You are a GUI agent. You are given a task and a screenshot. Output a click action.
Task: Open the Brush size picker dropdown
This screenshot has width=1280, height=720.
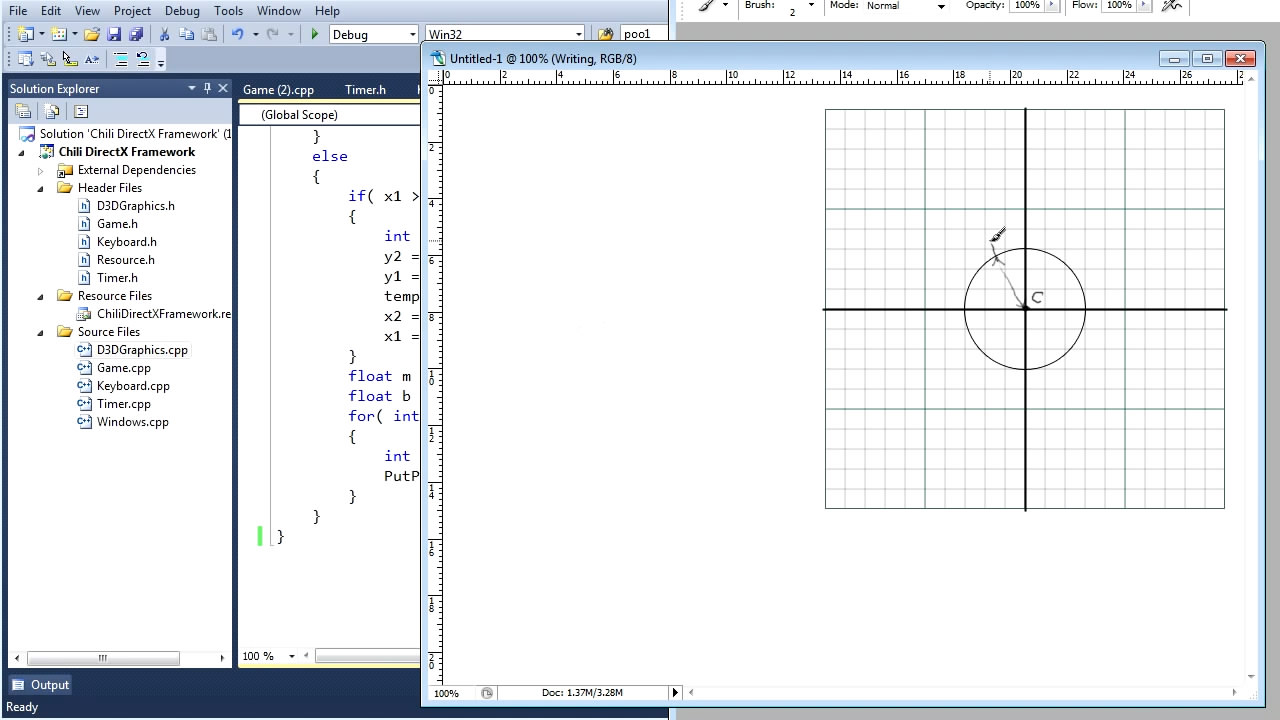click(x=811, y=5)
